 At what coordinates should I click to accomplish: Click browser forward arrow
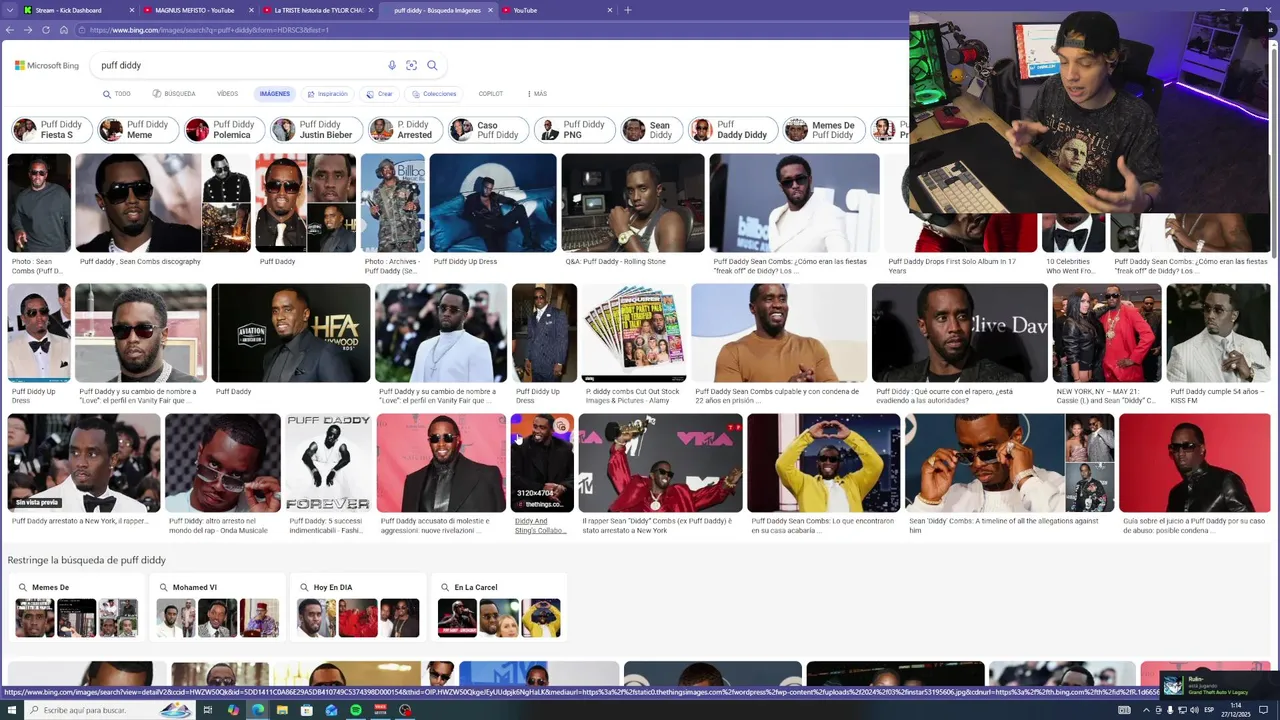coord(28,30)
